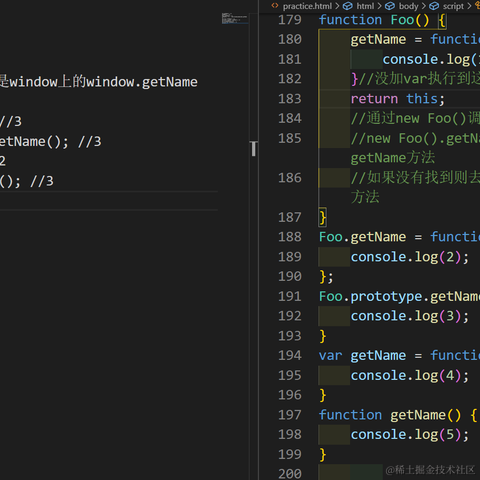Click the left editor vertical scrollbar thumb
This screenshot has height=480, width=480.
254,149
